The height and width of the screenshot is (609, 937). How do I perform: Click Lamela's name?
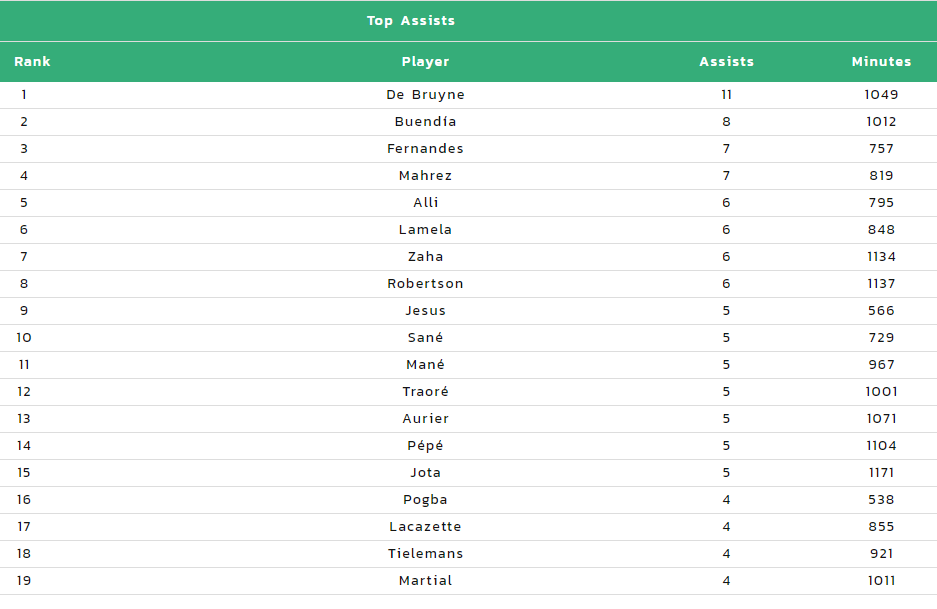pos(425,229)
